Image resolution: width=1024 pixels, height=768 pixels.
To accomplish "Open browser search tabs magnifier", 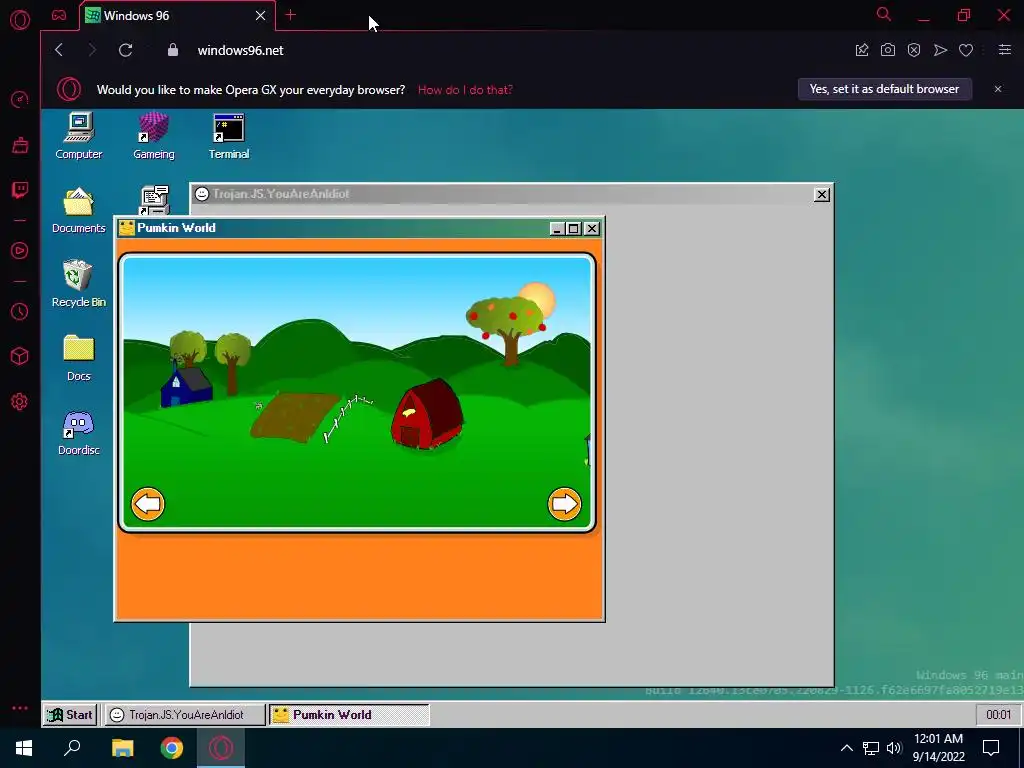I will coord(884,14).
